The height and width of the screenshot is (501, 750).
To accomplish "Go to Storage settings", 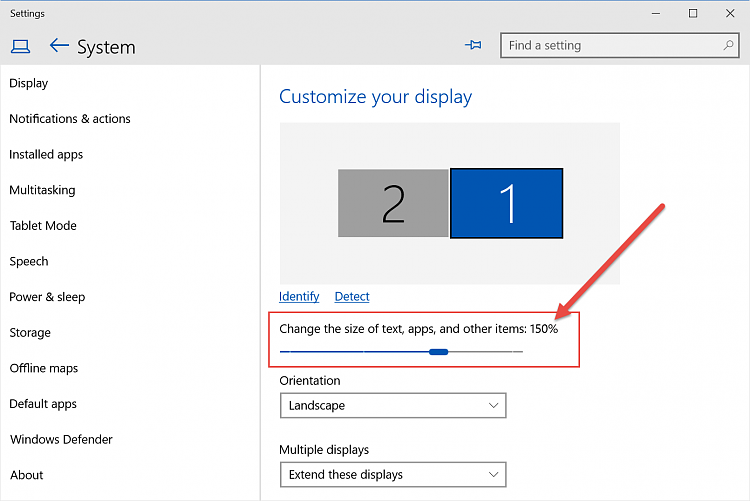I will pos(30,333).
